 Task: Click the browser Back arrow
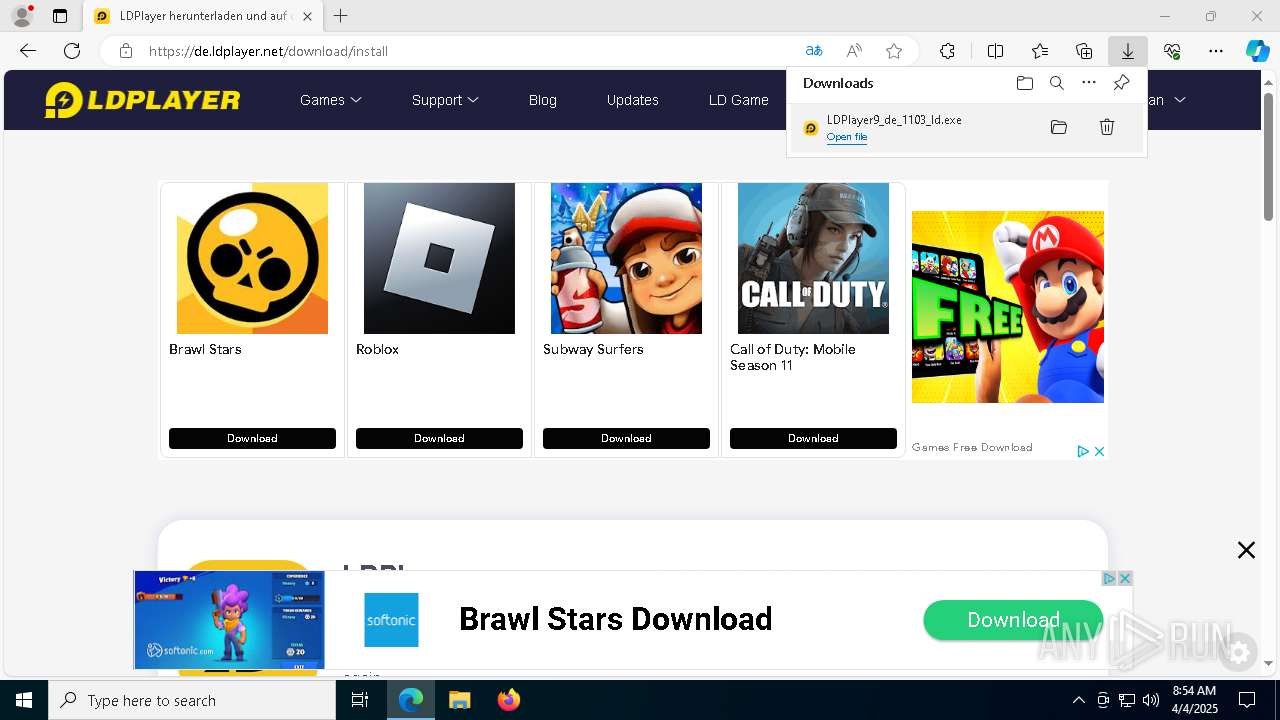pyautogui.click(x=28, y=51)
